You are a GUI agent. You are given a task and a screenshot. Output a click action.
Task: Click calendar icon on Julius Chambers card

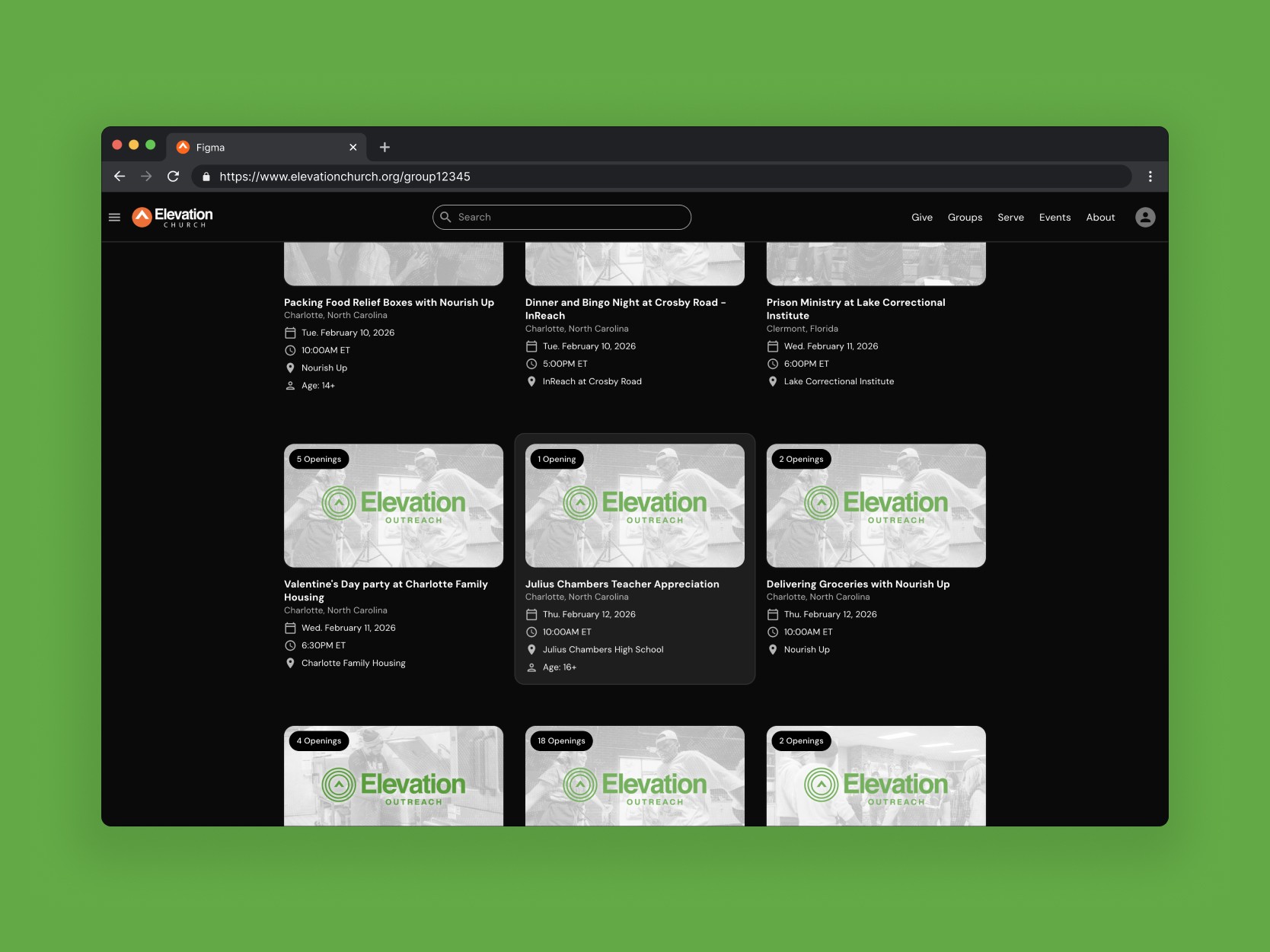[x=531, y=614]
